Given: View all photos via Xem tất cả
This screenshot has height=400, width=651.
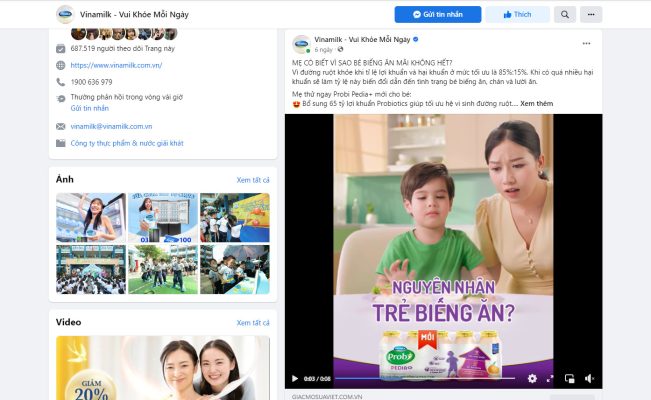Looking at the screenshot, I should (253, 180).
